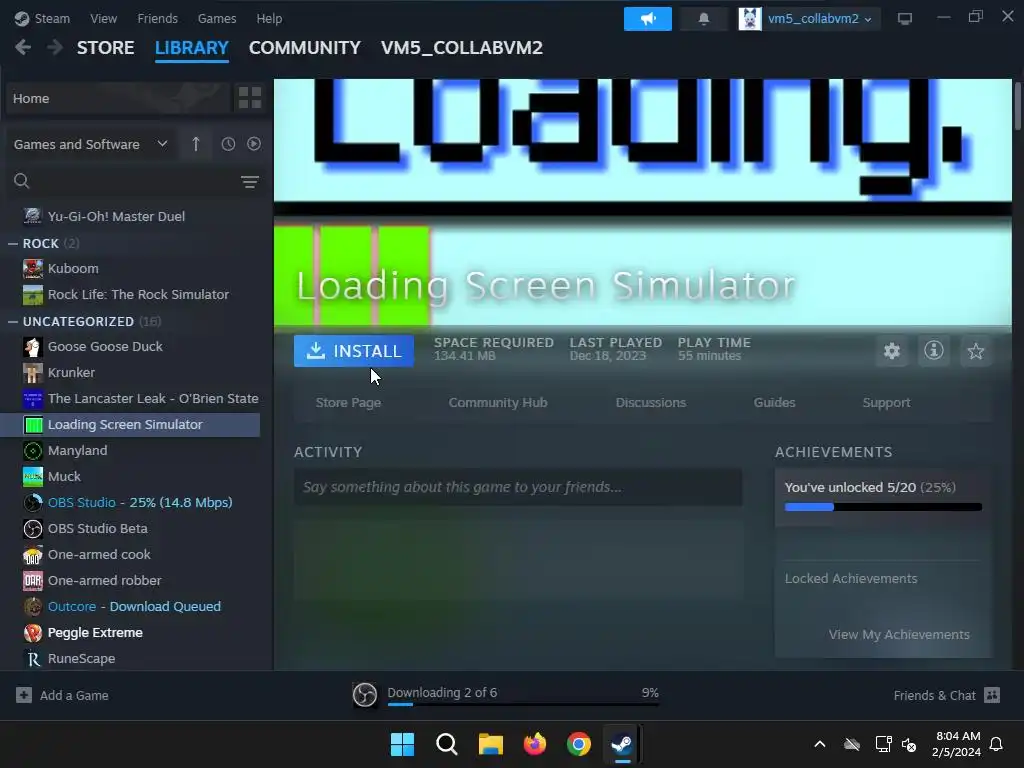Click the Home library button
The image size is (1024, 768).
pos(119,98)
